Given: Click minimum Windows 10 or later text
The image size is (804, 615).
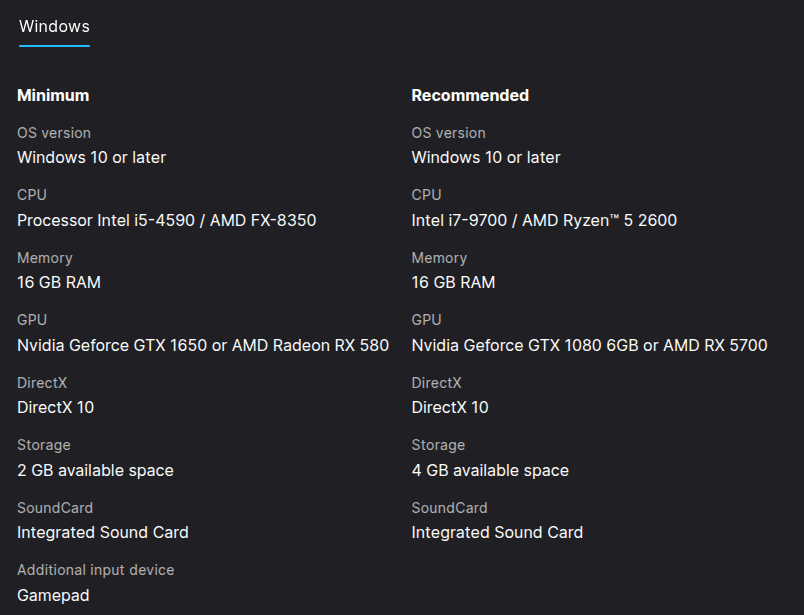Looking at the screenshot, I should 91,157.
